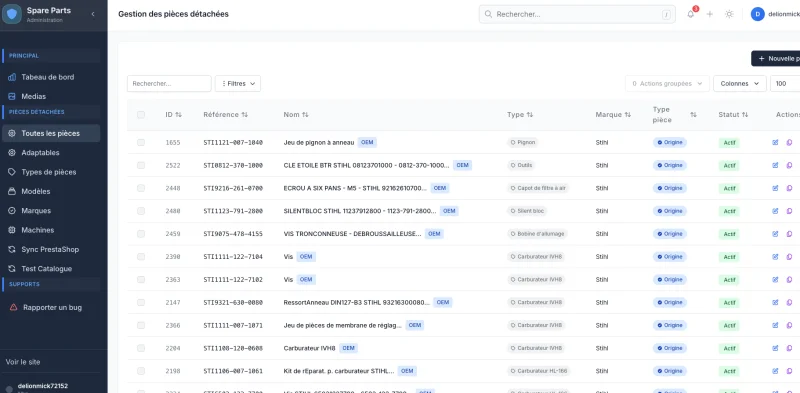The image size is (800, 393).
Task: Click the top Rechercher global search field
Action: click(577, 14)
